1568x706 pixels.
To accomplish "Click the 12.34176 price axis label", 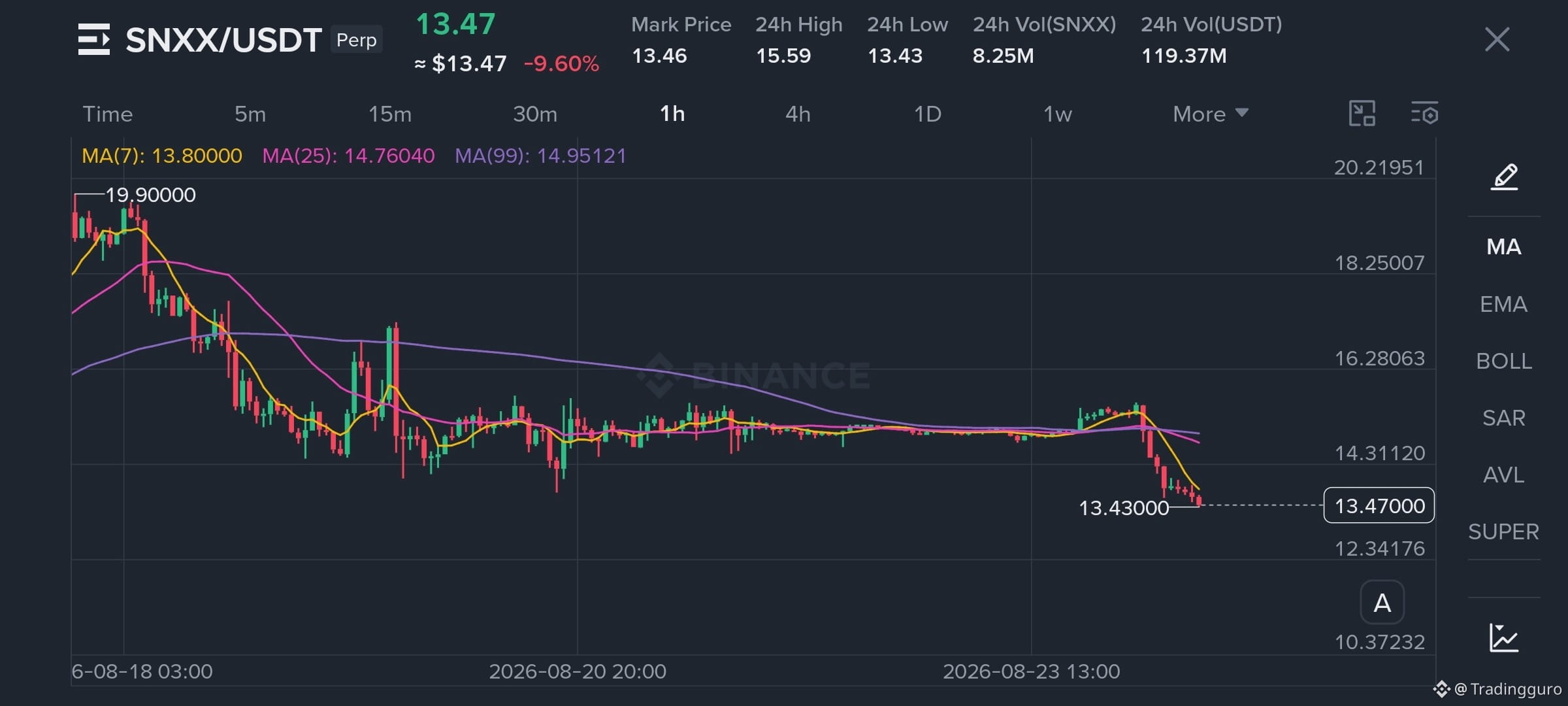I will [x=1379, y=548].
